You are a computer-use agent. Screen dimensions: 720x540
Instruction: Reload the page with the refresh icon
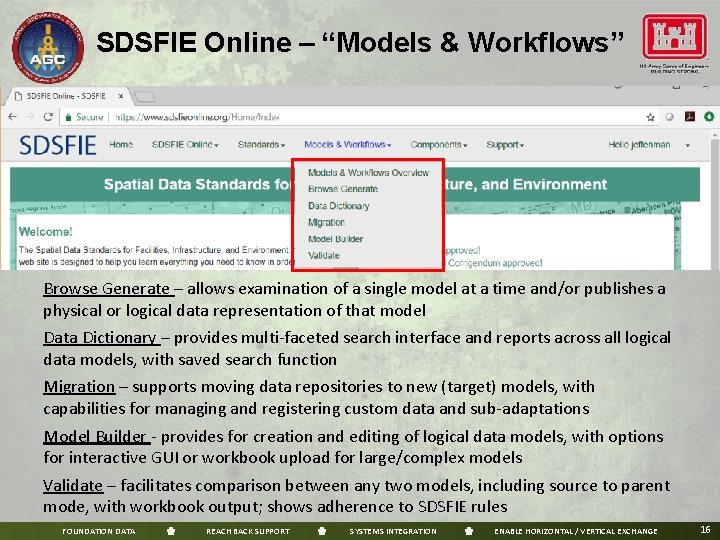(x=48, y=117)
